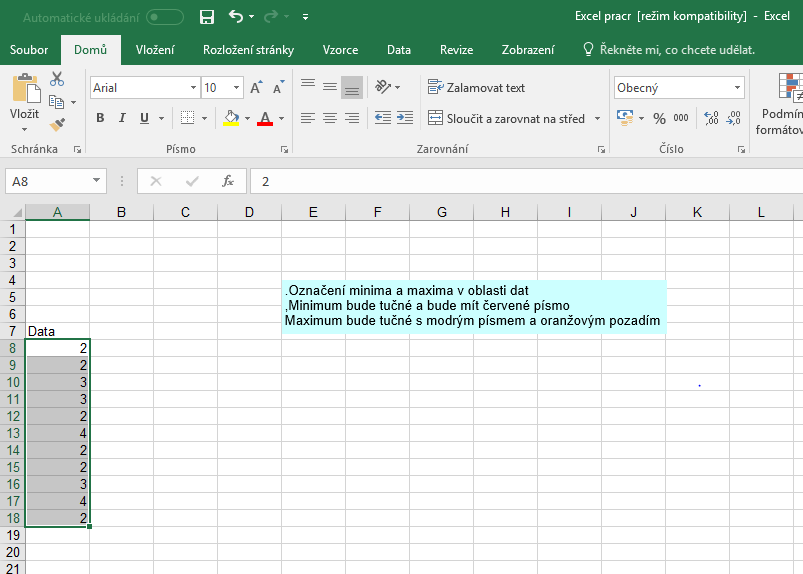Click the Save icon in the title bar
This screenshot has width=803, height=574.
coord(207,17)
